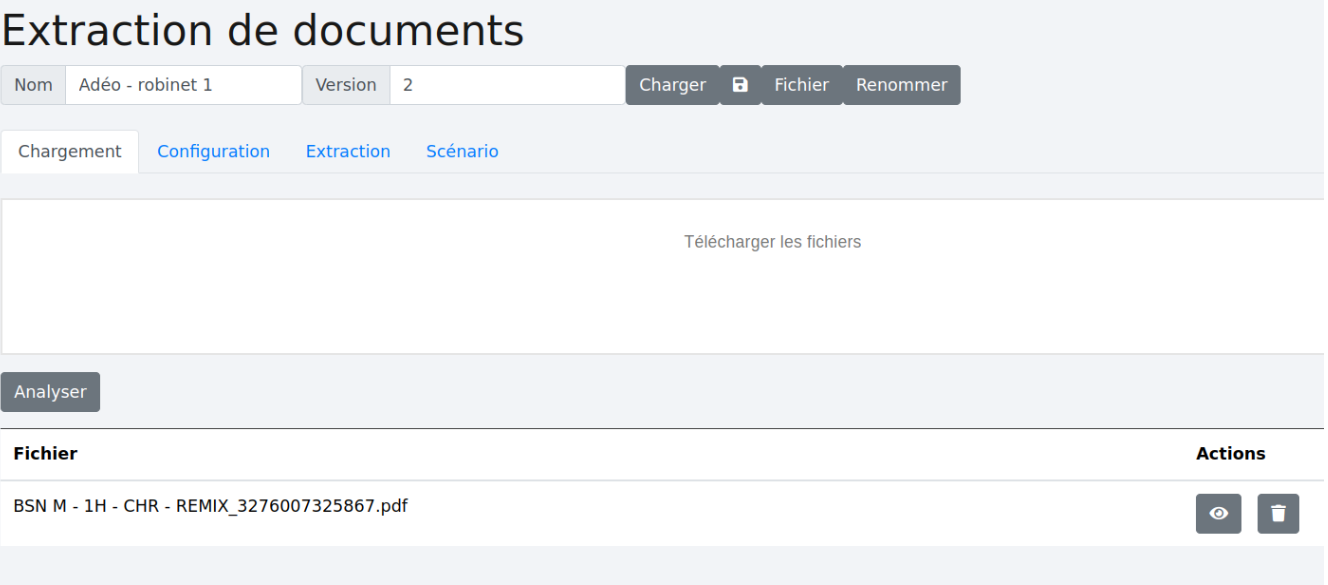Switch to the Configuration tab
Screen dimensions: 1328x585
tap(213, 151)
